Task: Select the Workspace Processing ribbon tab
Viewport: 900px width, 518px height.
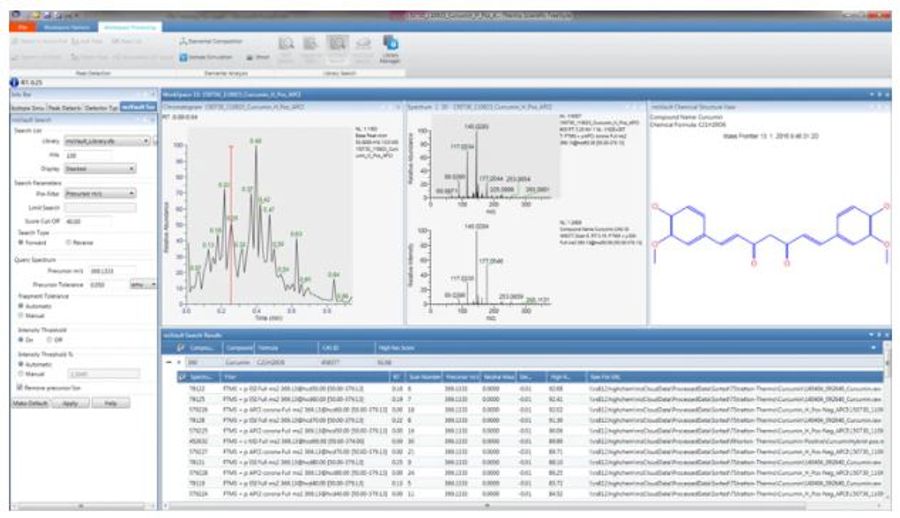Action: 130,28
